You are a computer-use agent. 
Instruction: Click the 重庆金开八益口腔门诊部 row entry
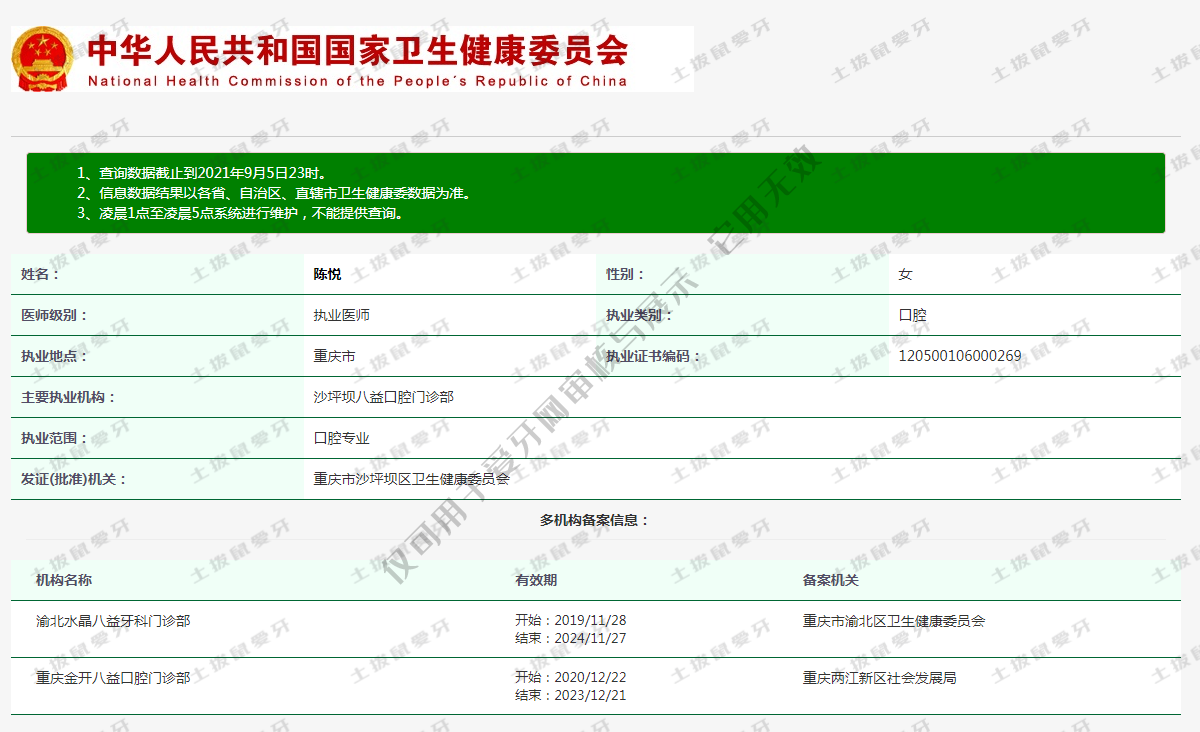pyautogui.click(x=113, y=678)
